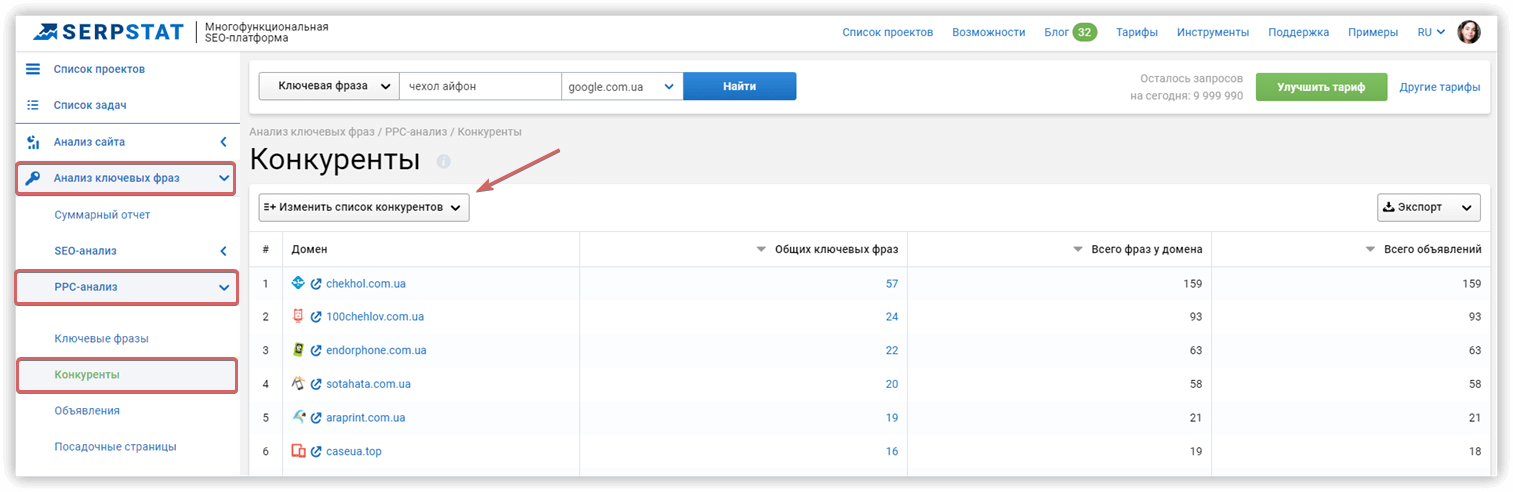The image size is (1513, 492).
Task: Click common phrases value 16
Action: (x=892, y=452)
